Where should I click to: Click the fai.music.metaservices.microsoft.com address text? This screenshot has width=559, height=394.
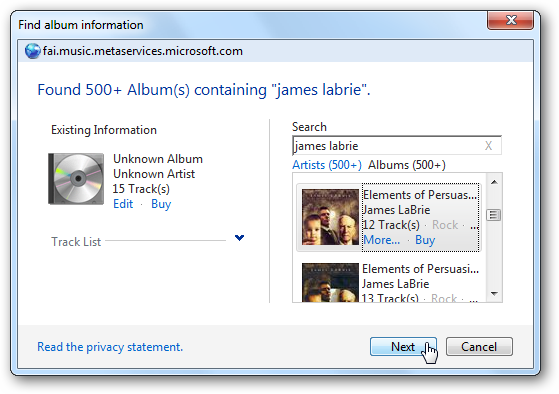point(143,51)
